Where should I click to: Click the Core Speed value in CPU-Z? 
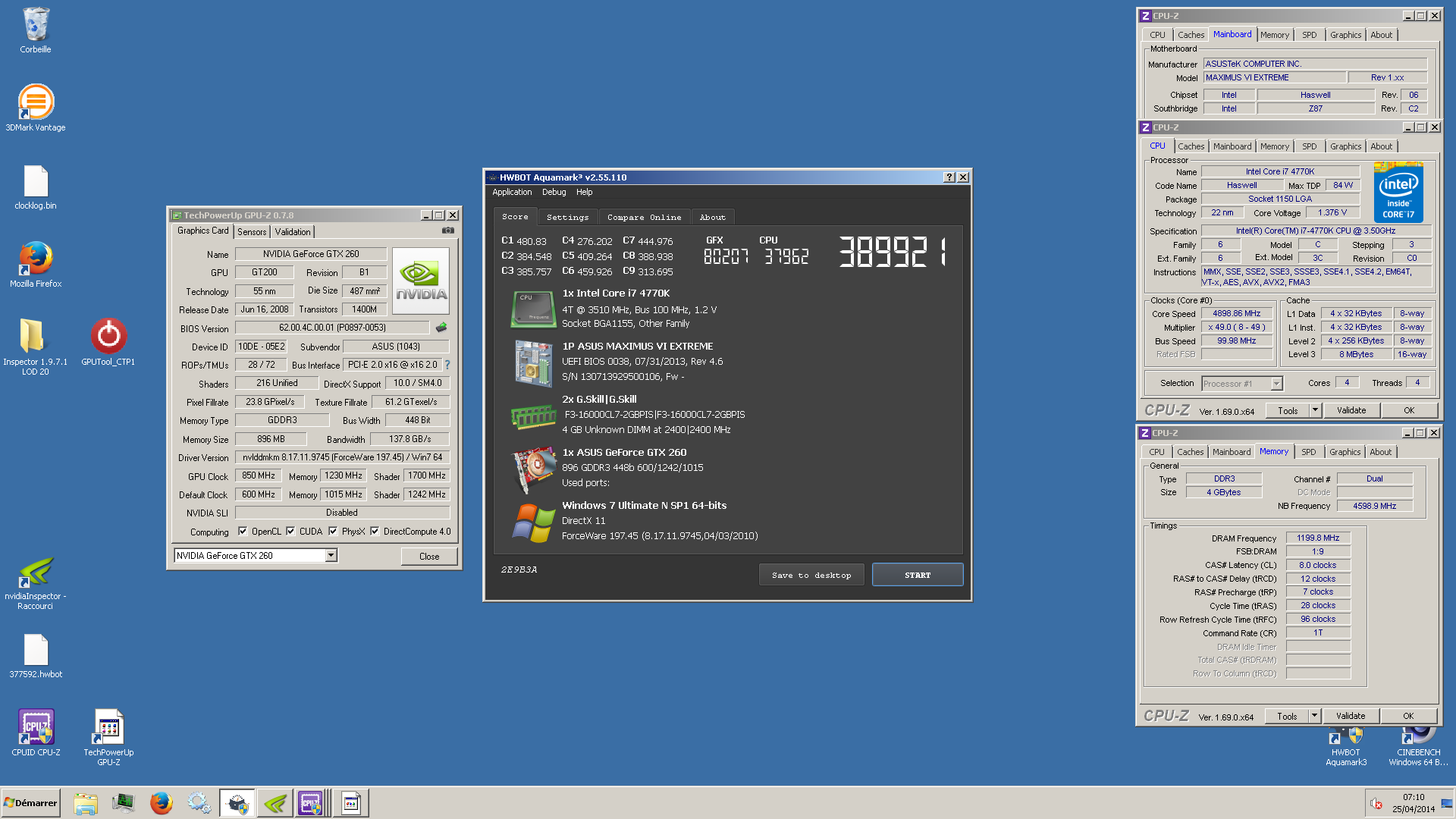[1236, 313]
